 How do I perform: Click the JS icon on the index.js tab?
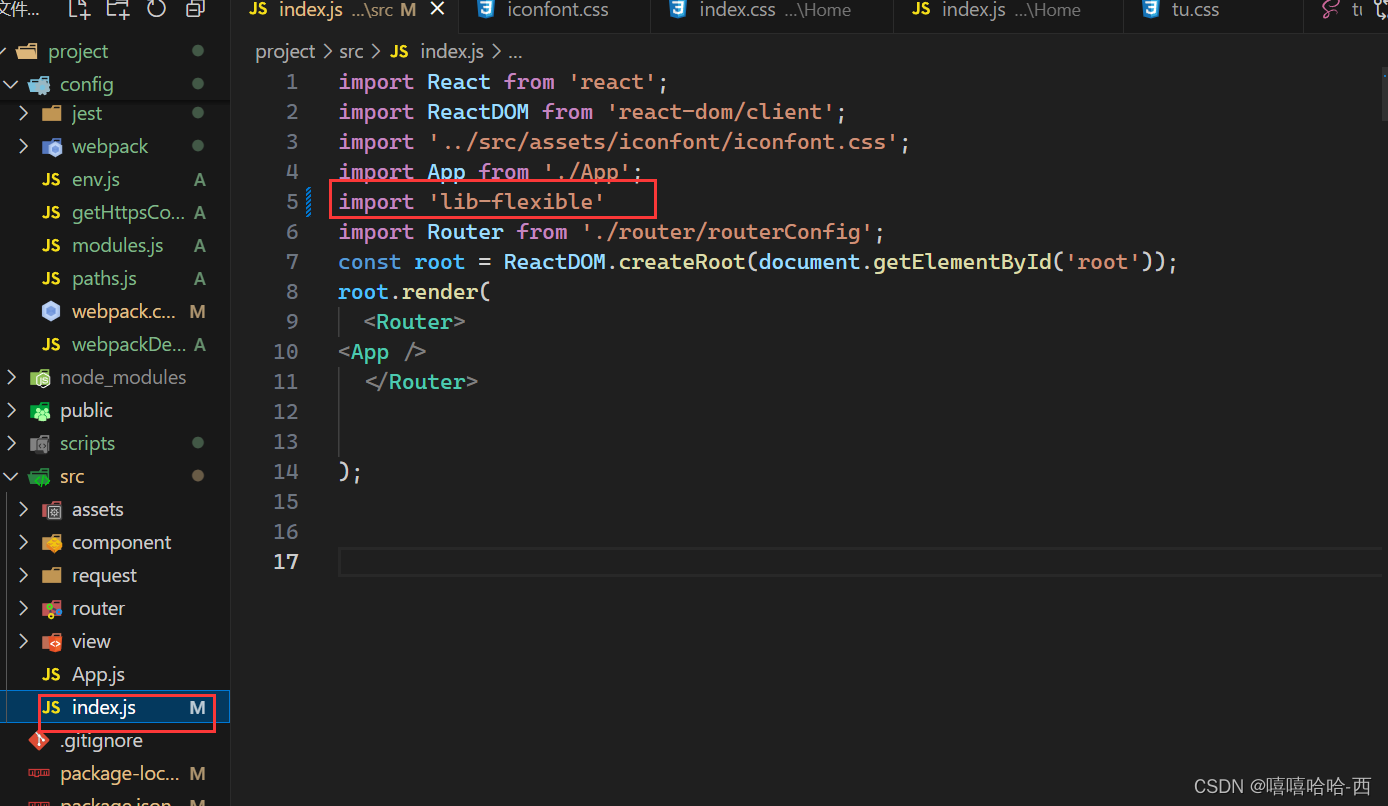pos(257,10)
